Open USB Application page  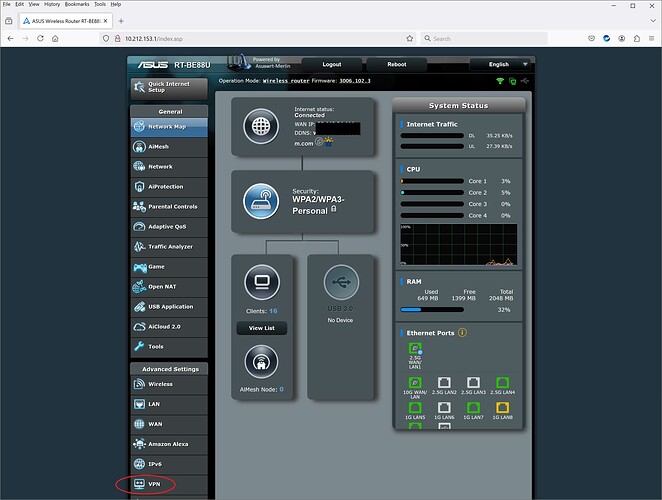click(x=169, y=306)
